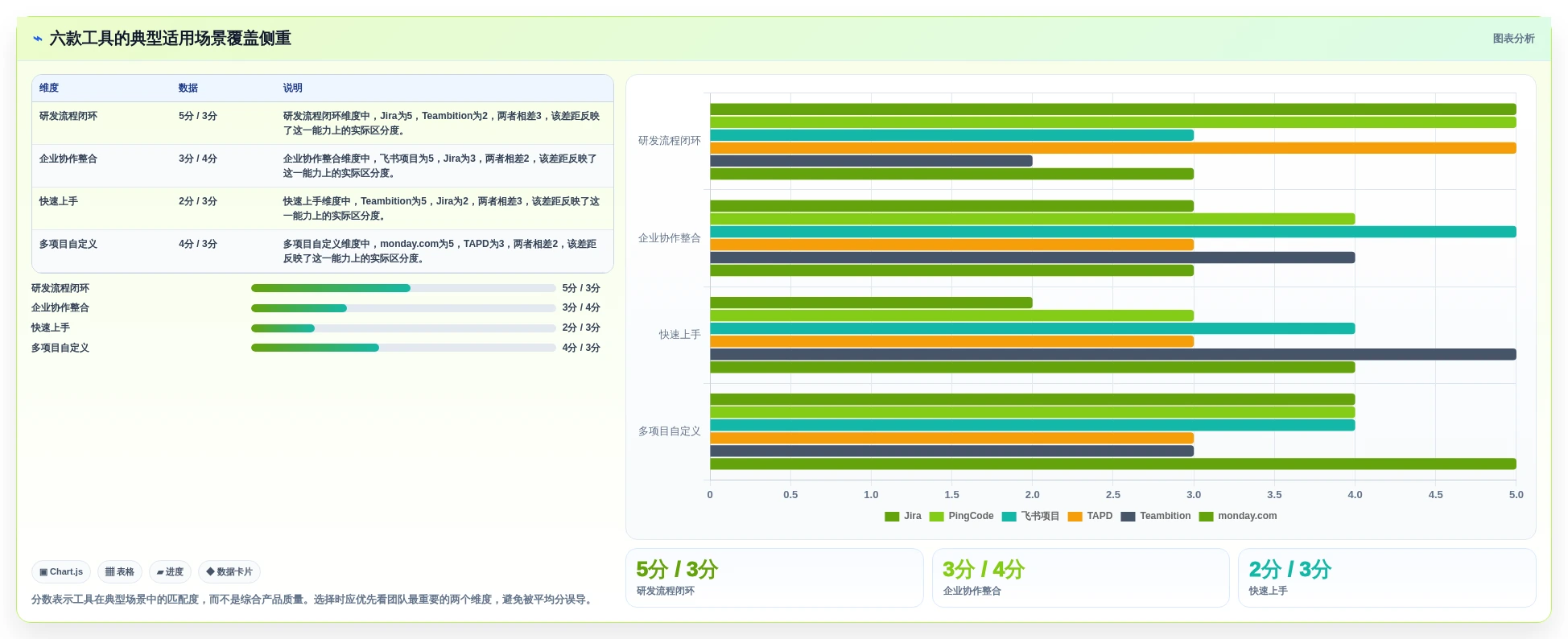Click the 企业协作整合 progress bar
The image size is (1568, 639).
click(x=403, y=308)
